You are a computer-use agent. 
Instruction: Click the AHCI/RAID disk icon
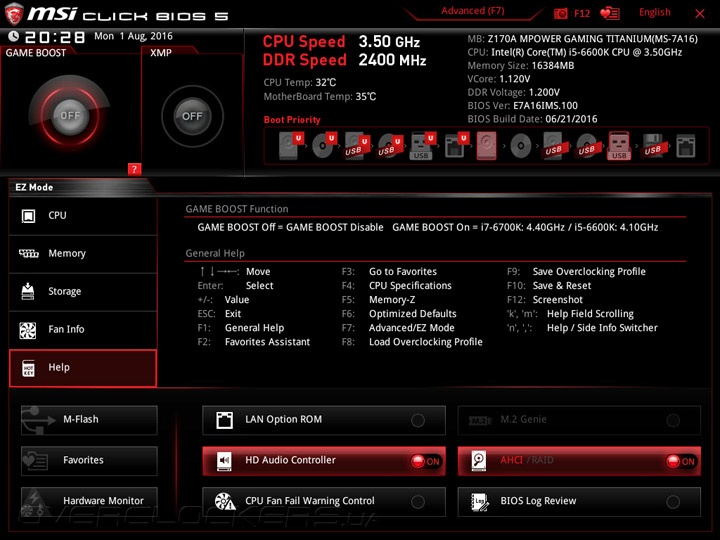pos(479,461)
